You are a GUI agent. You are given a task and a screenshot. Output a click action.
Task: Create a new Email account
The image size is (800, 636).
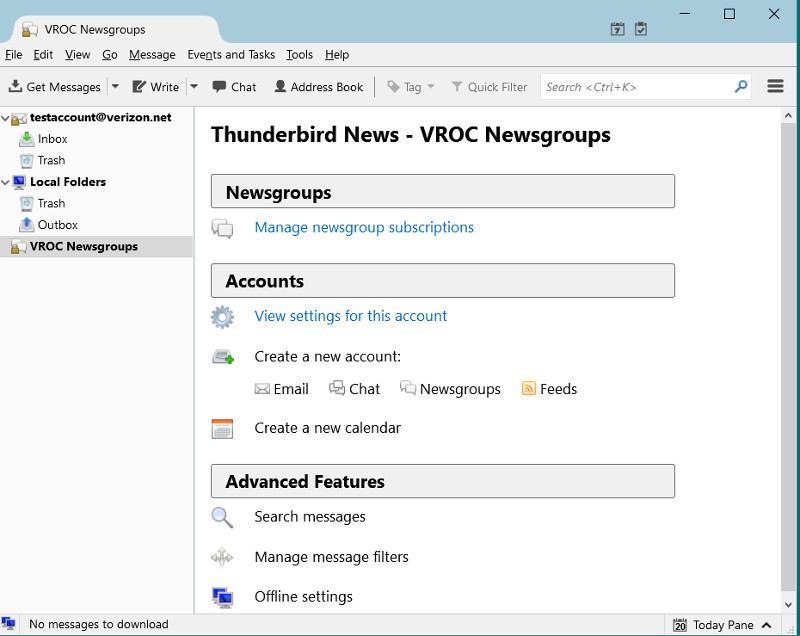coord(282,389)
